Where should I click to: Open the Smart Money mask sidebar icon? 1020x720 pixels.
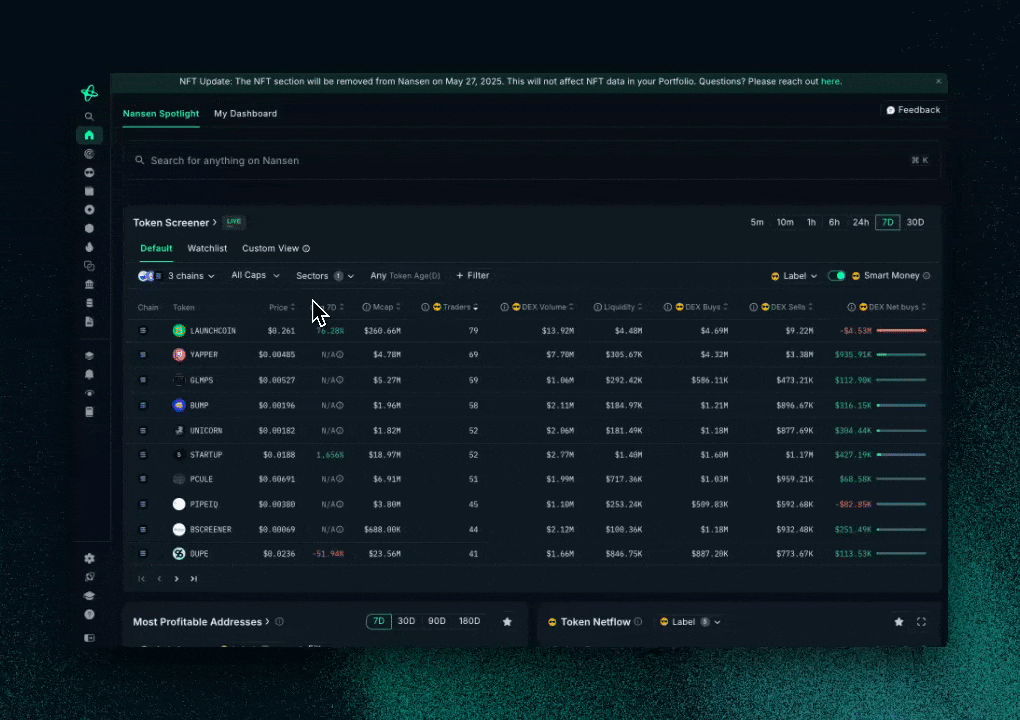coord(89,172)
